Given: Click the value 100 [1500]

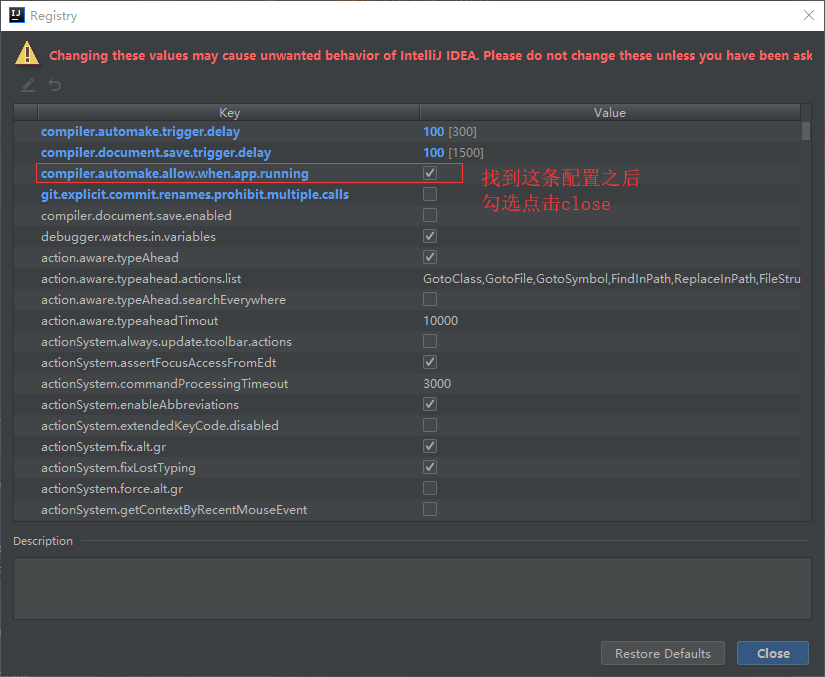Looking at the screenshot, I should [453, 153].
